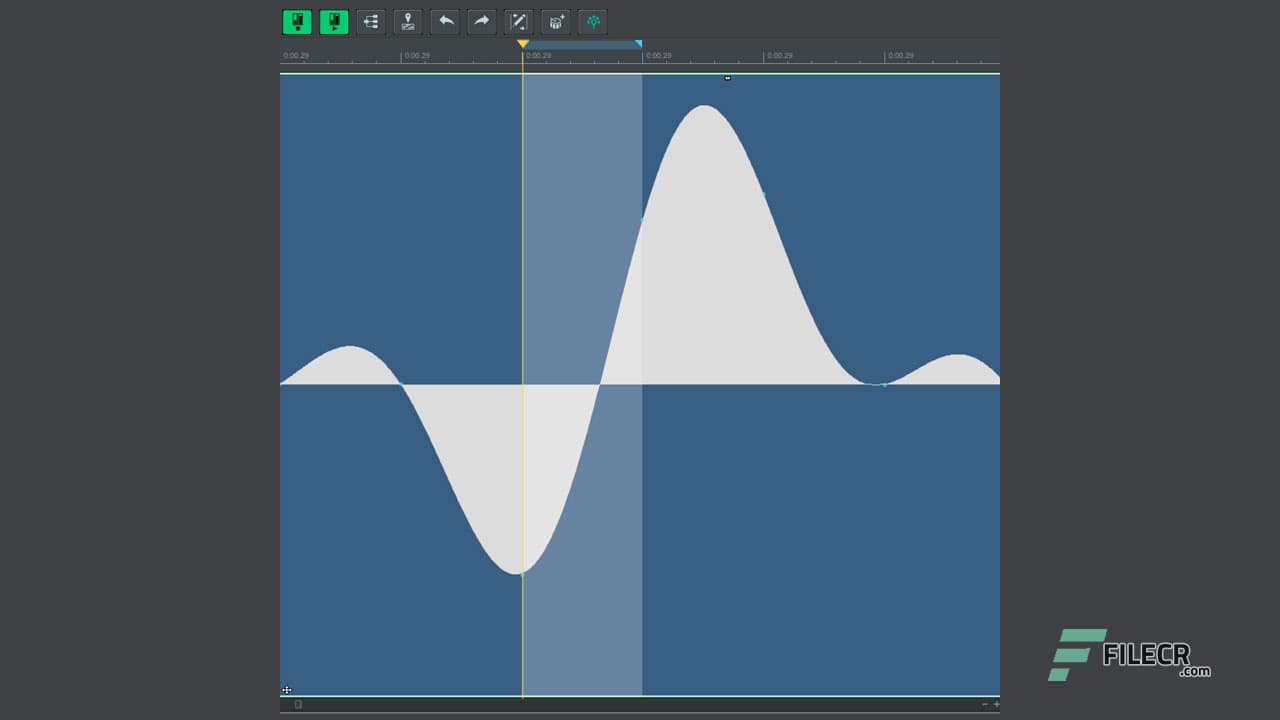Click the small page icon on the bottom scrollbar

[x=297, y=704]
